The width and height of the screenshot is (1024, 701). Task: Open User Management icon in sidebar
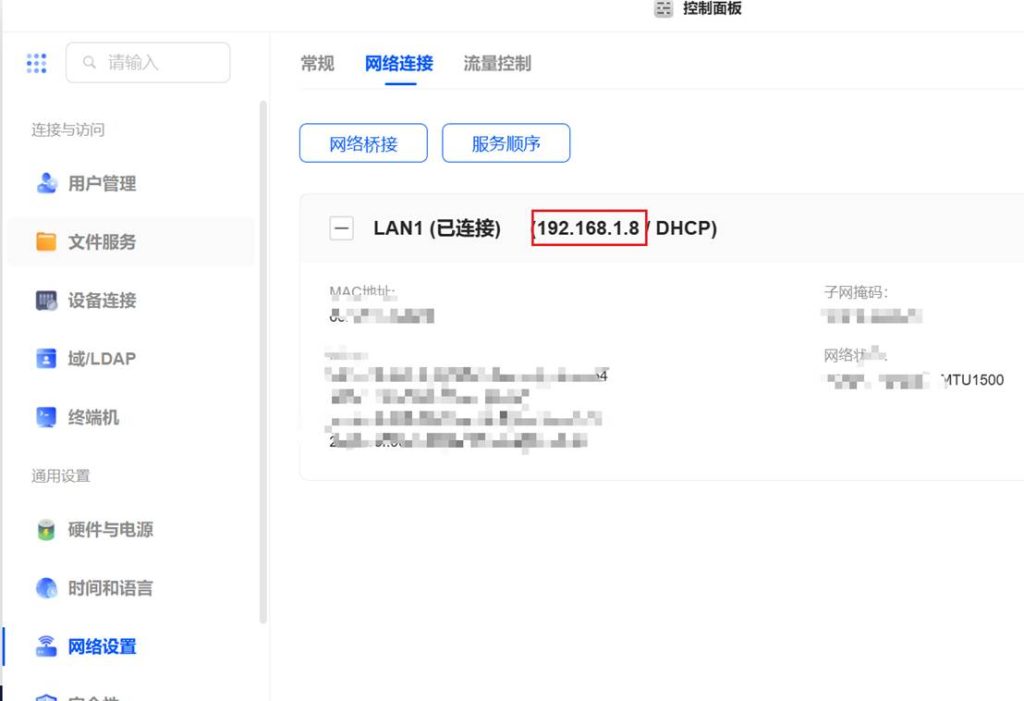[46, 183]
